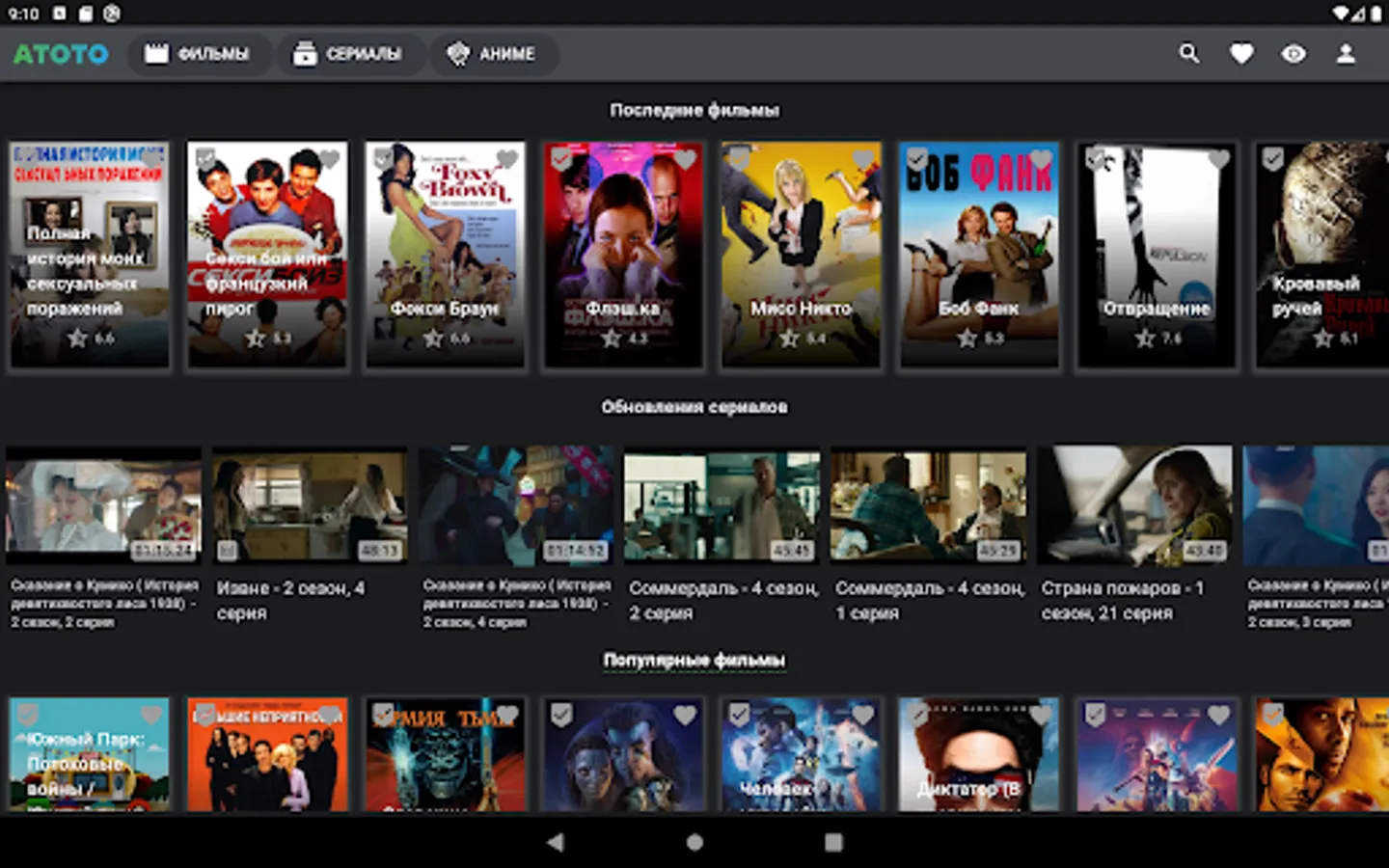Play the Соммердаль season 4 episode 1 thumbnail

click(929, 504)
